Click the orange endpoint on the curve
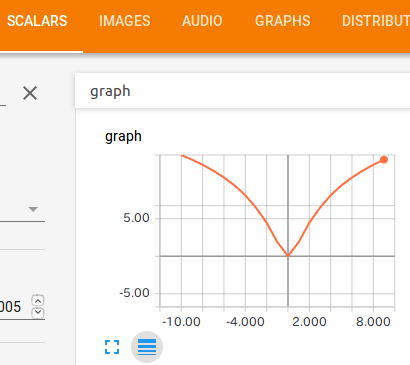The width and height of the screenshot is (410, 365). (384, 160)
